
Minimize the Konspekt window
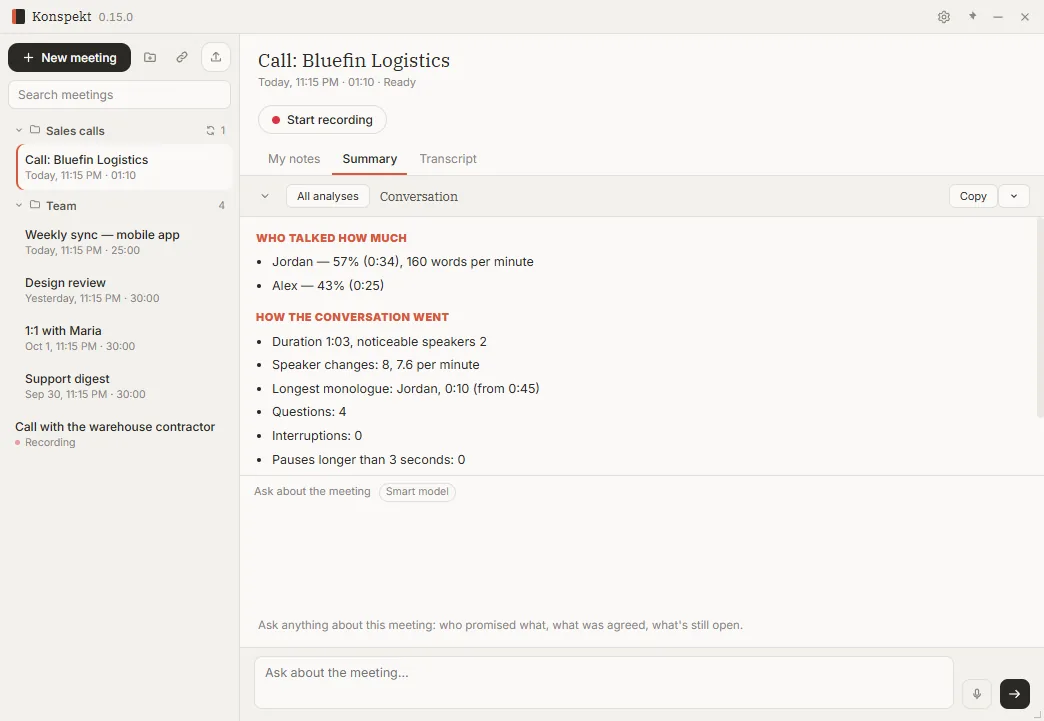[x=998, y=17]
